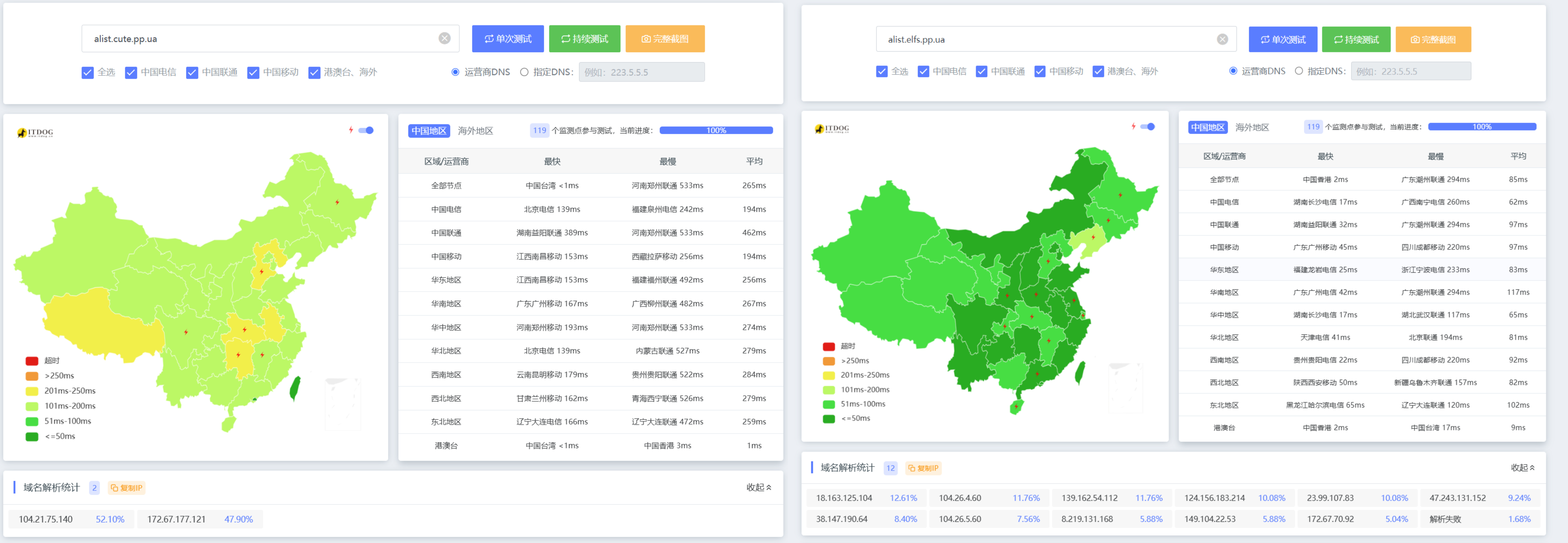This screenshot has width=1568, height=543.
Task: Run 单次测试 for alist.cute.pp.ua
Action: pos(508,38)
